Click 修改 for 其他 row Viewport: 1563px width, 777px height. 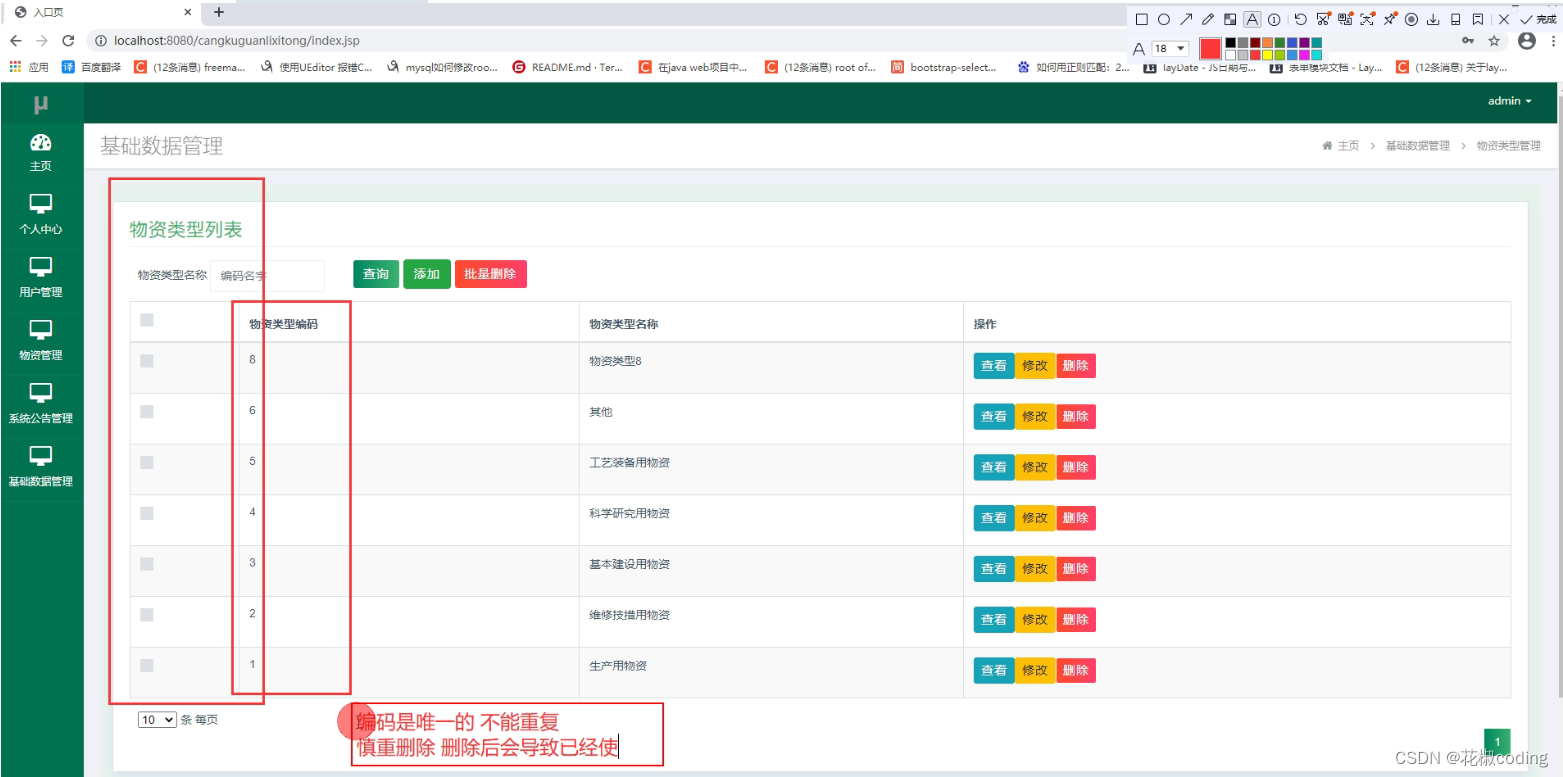click(x=1035, y=416)
